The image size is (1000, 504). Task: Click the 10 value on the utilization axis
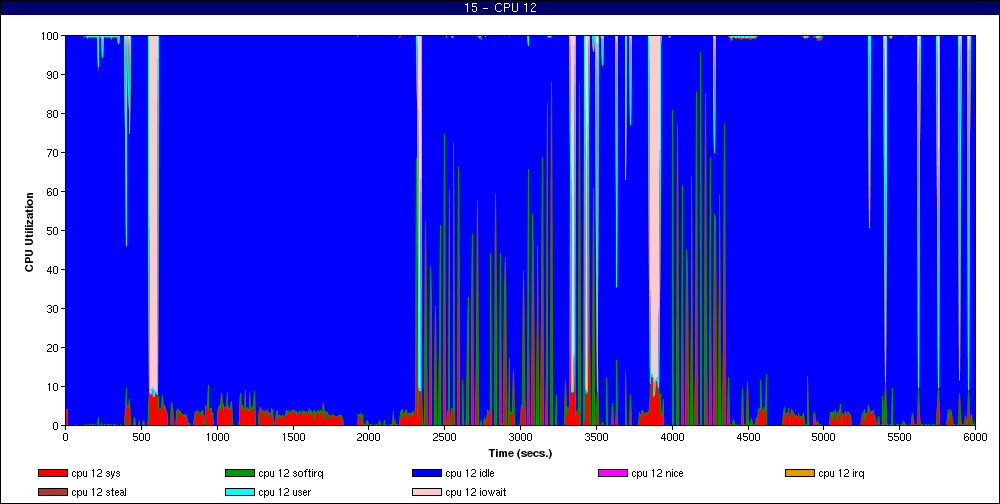[54, 387]
